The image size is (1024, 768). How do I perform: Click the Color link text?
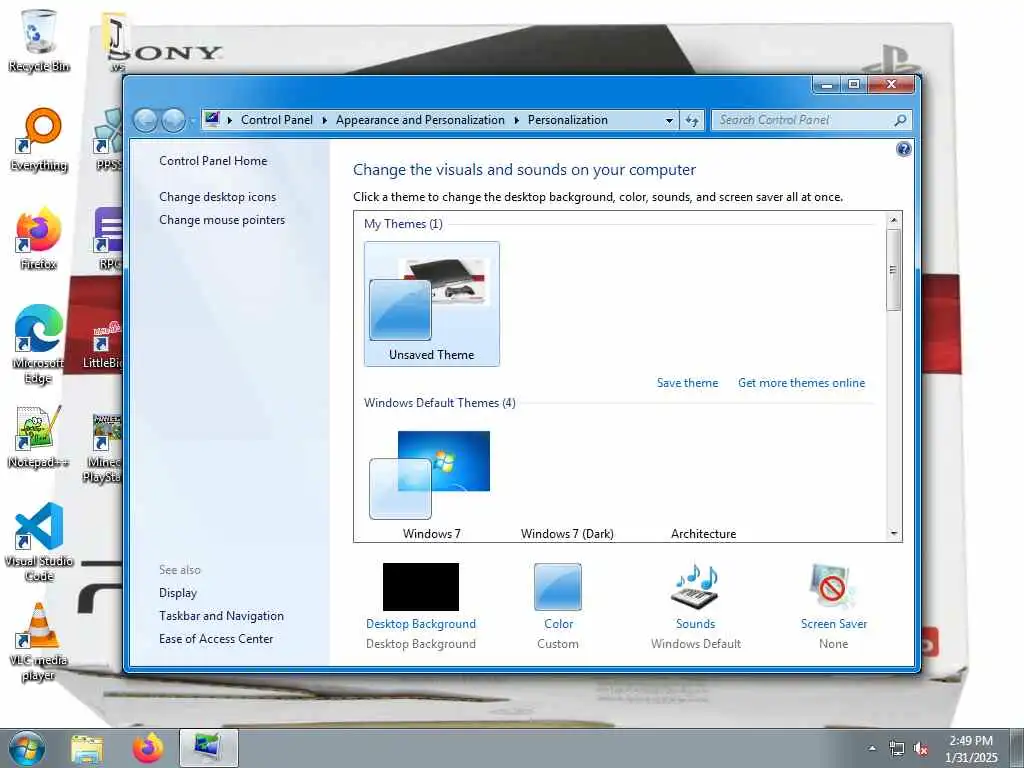coord(558,624)
